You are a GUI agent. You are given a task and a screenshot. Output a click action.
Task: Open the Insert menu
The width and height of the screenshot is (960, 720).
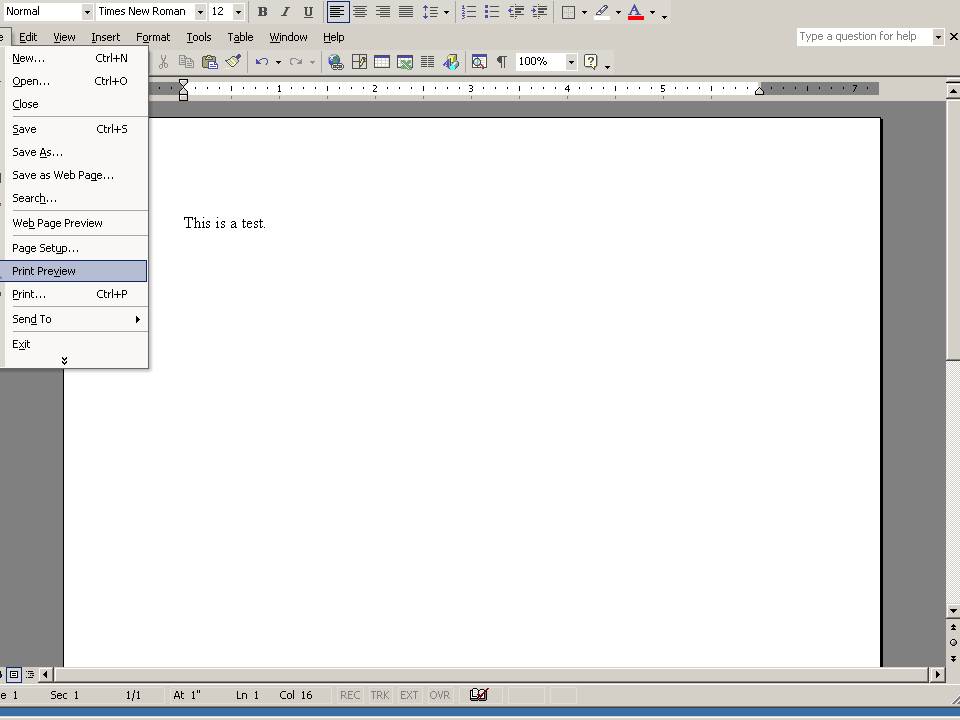105,37
